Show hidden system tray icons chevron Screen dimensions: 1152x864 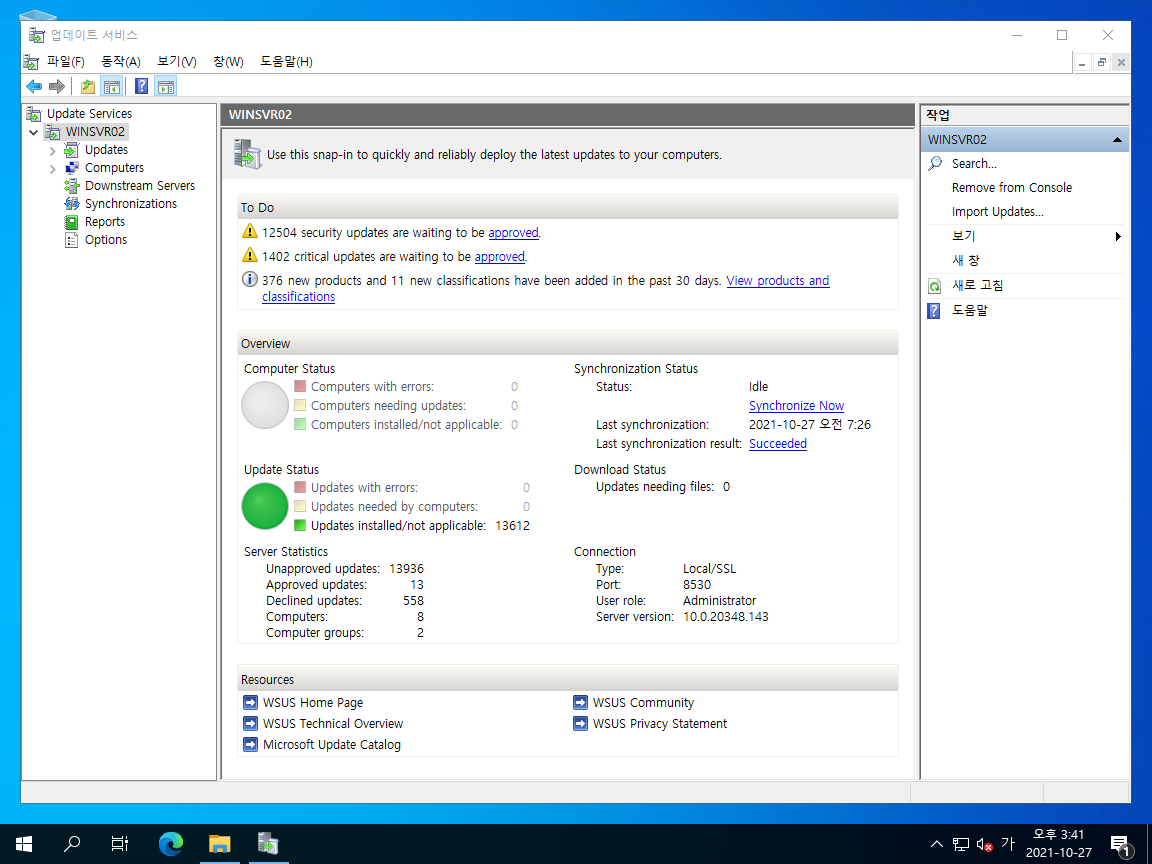point(936,844)
